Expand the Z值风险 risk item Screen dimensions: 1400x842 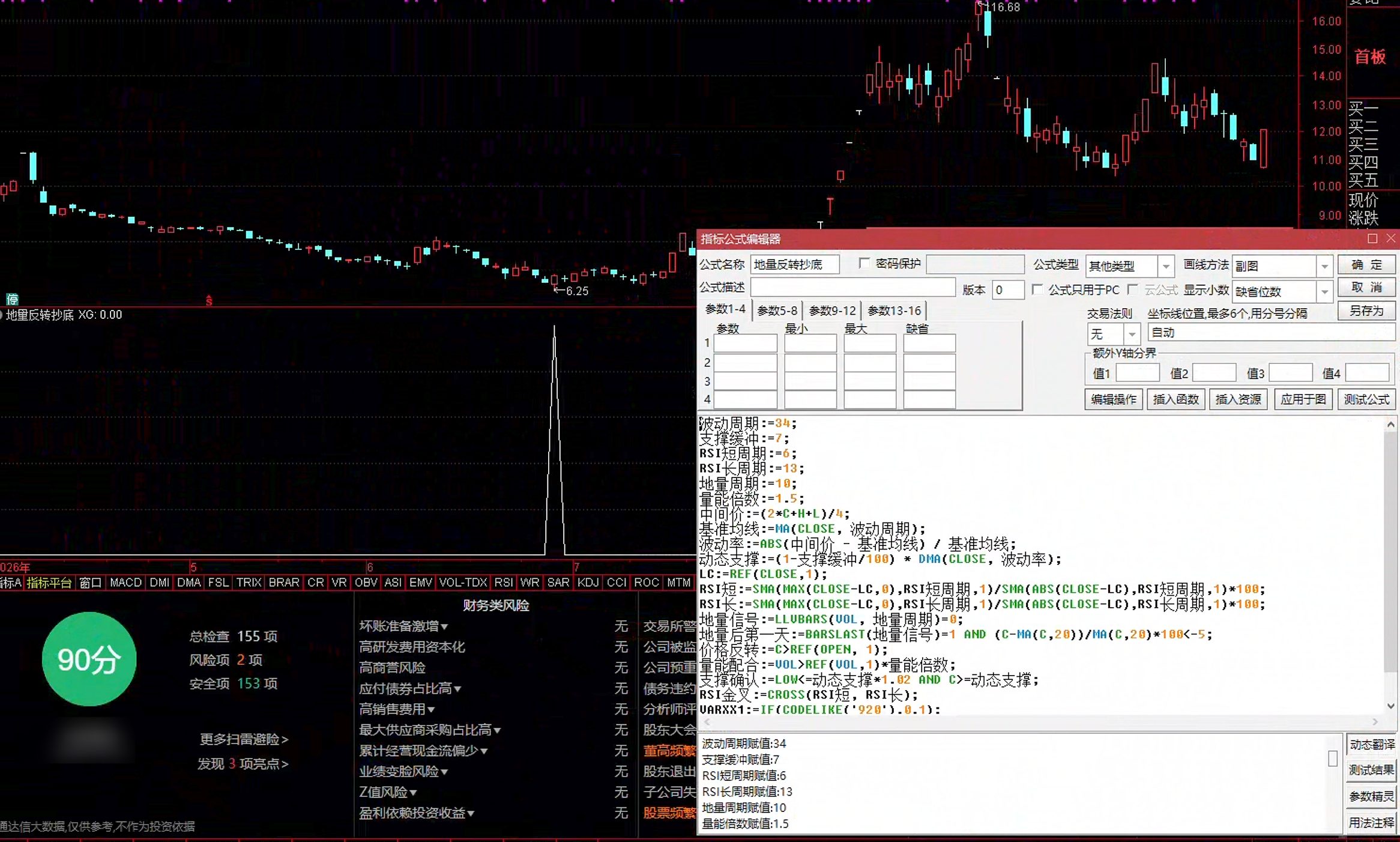pos(388,792)
